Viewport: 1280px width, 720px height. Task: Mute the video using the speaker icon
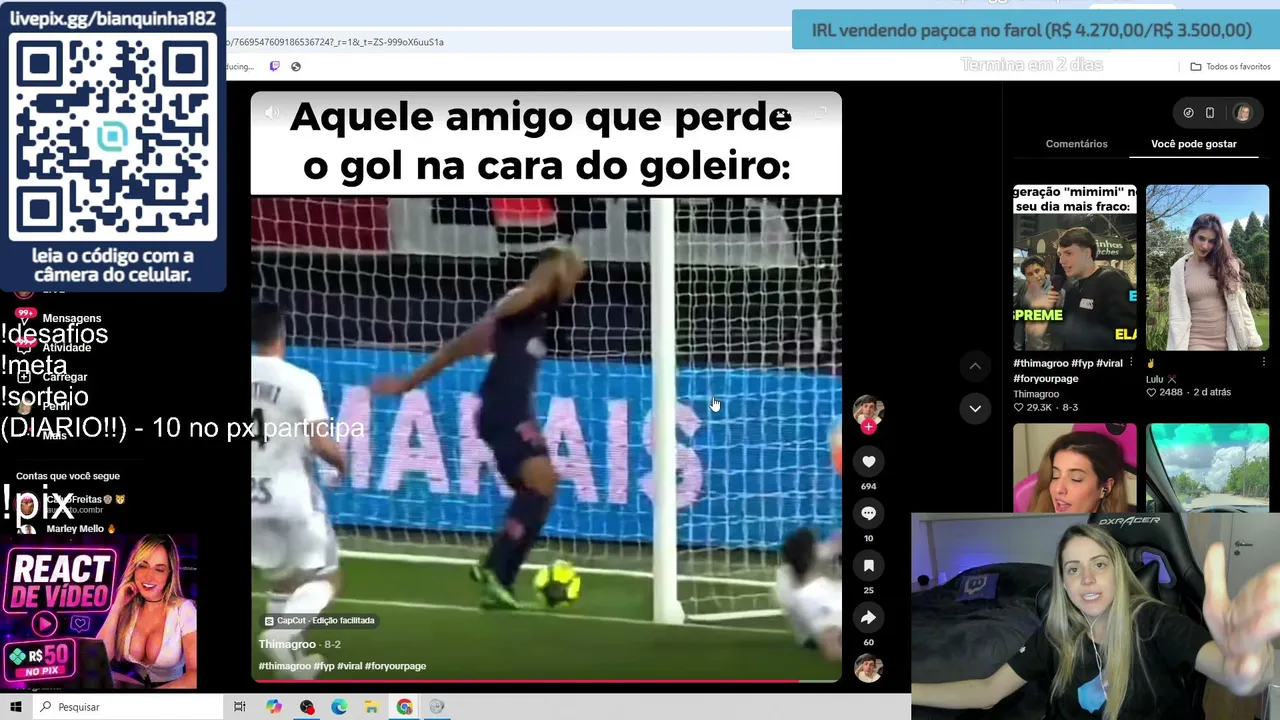coord(272,113)
